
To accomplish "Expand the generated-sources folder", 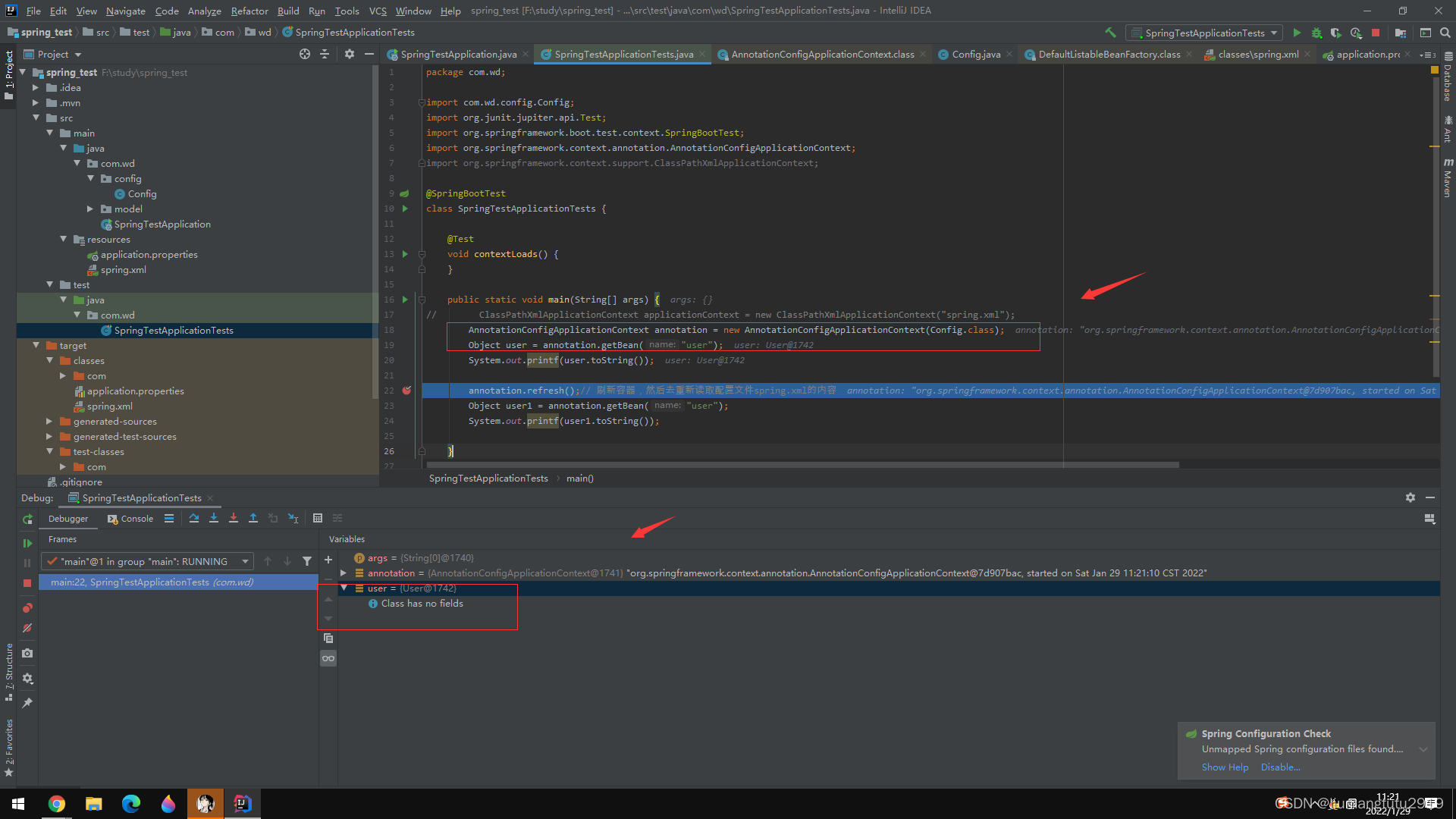I will click(x=49, y=422).
